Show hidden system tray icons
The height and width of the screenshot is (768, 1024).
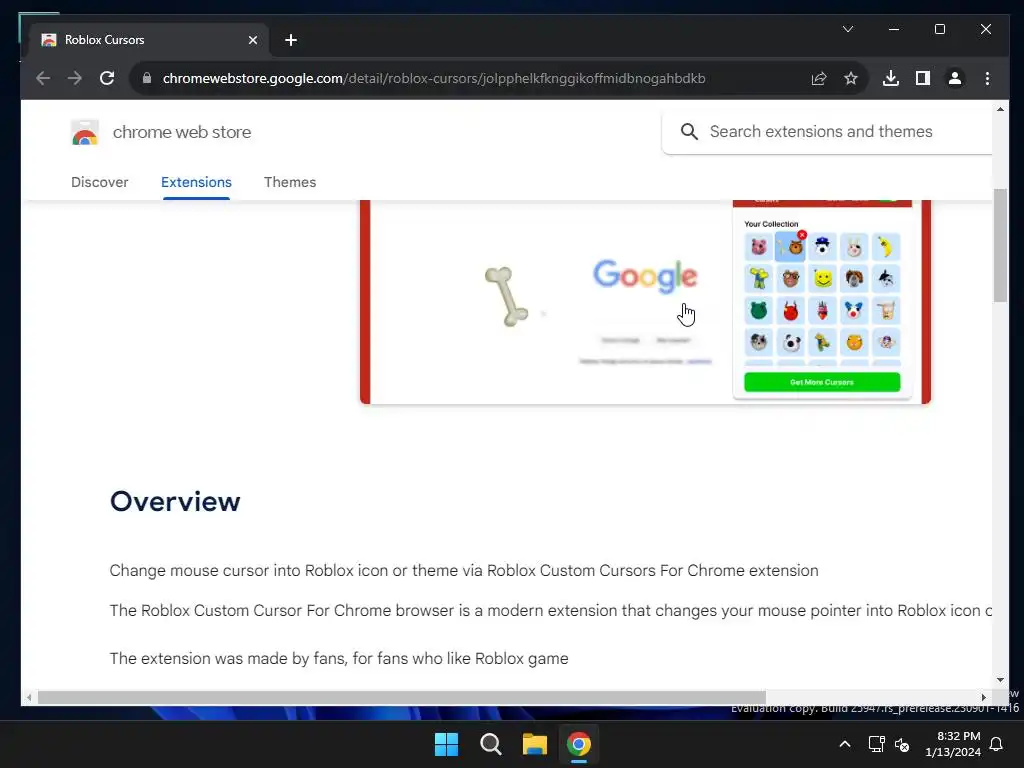(844, 744)
